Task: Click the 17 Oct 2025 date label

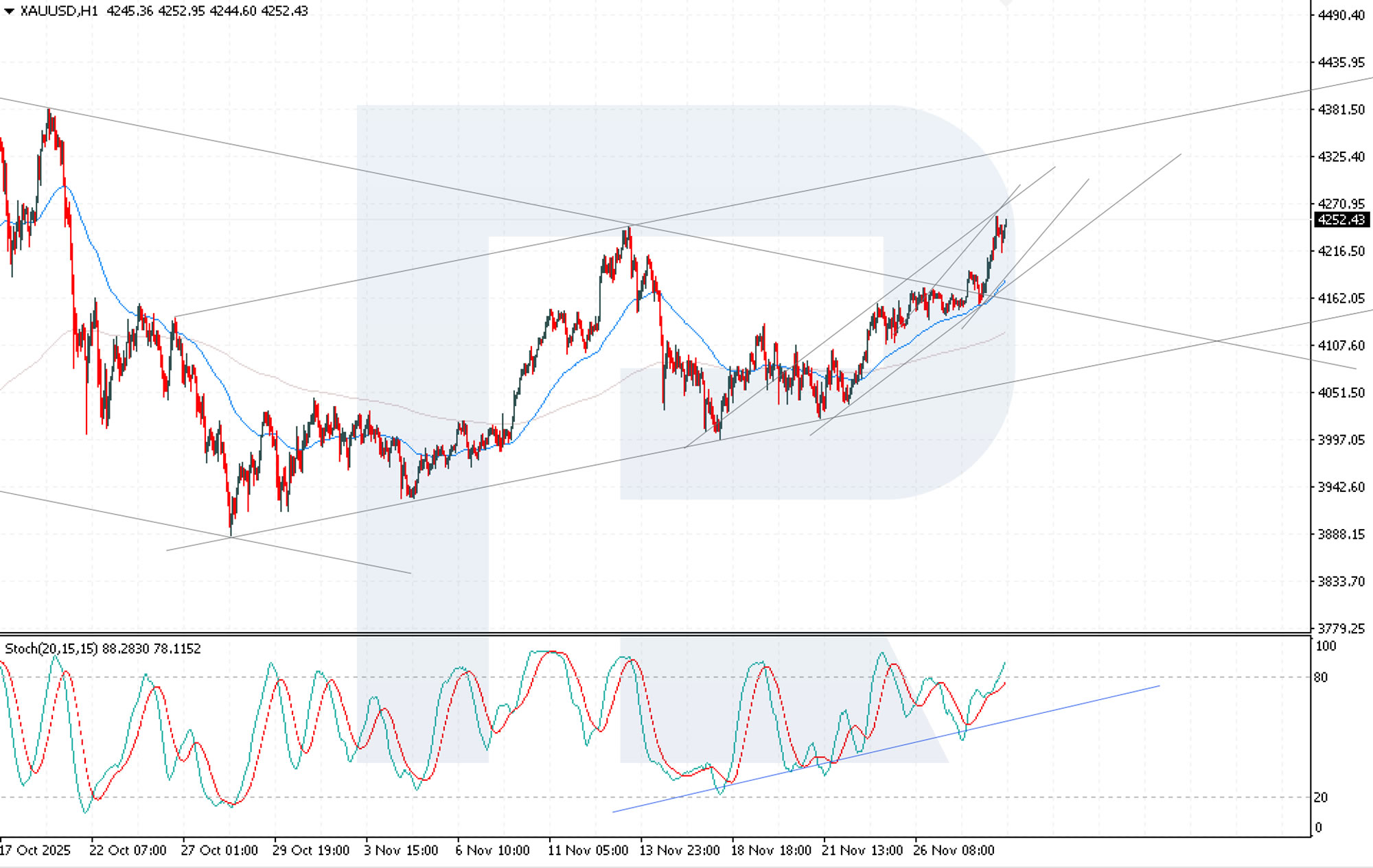Action: [x=35, y=850]
